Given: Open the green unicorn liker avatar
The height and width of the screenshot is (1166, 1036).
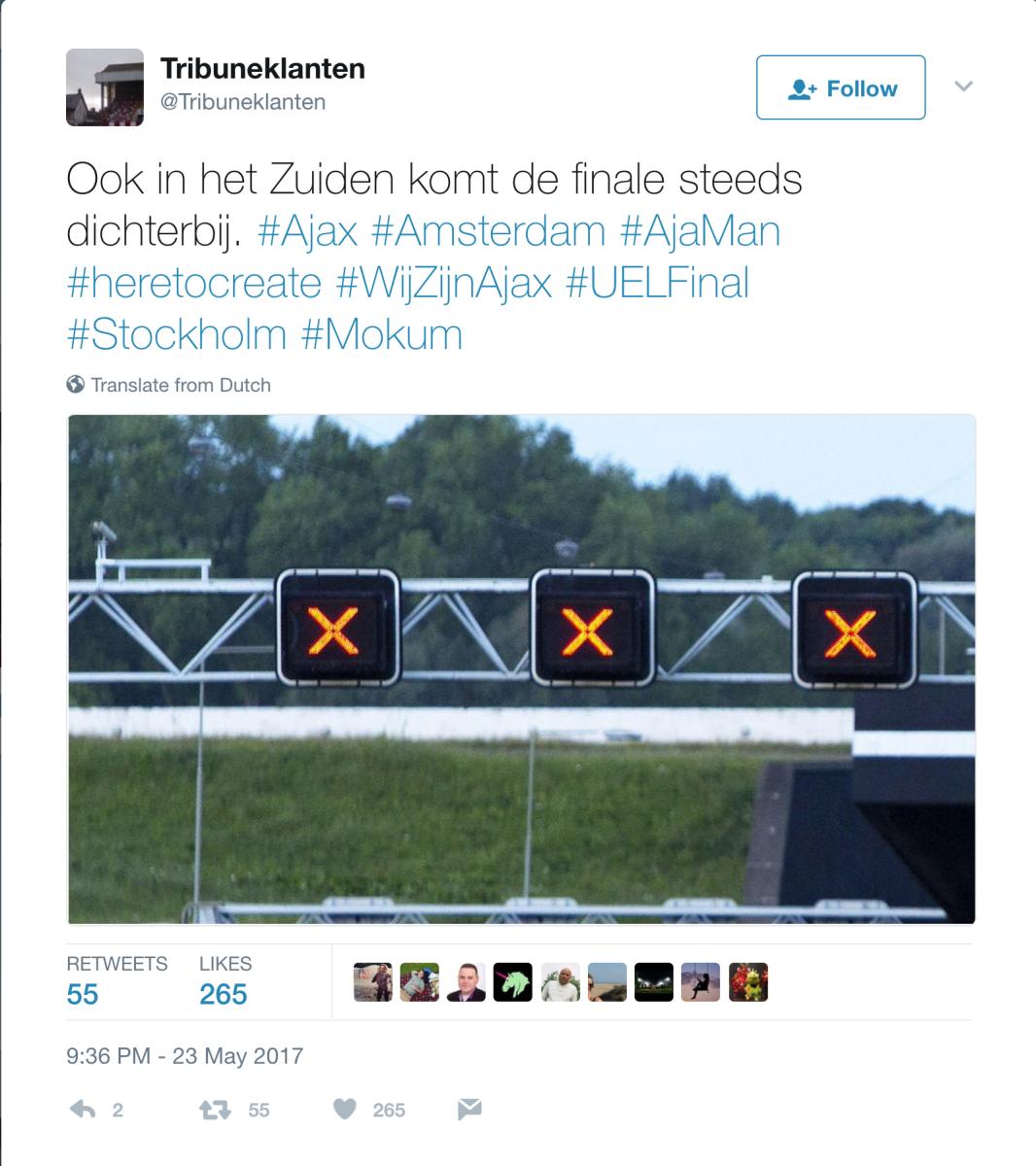Looking at the screenshot, I should click(x=513, y=982).
